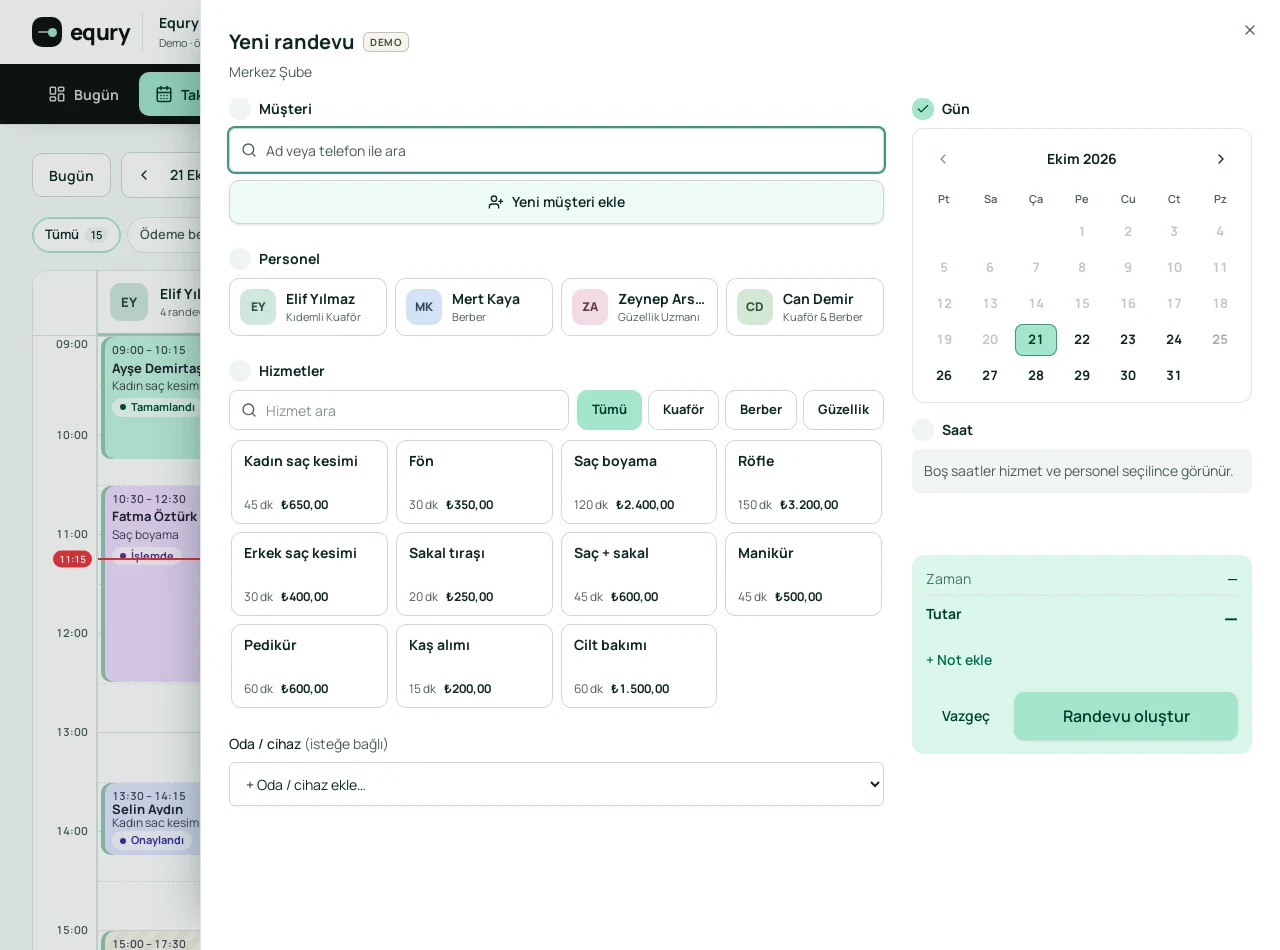
Task: Go to previous month in calendar
Action: (943, 159)
